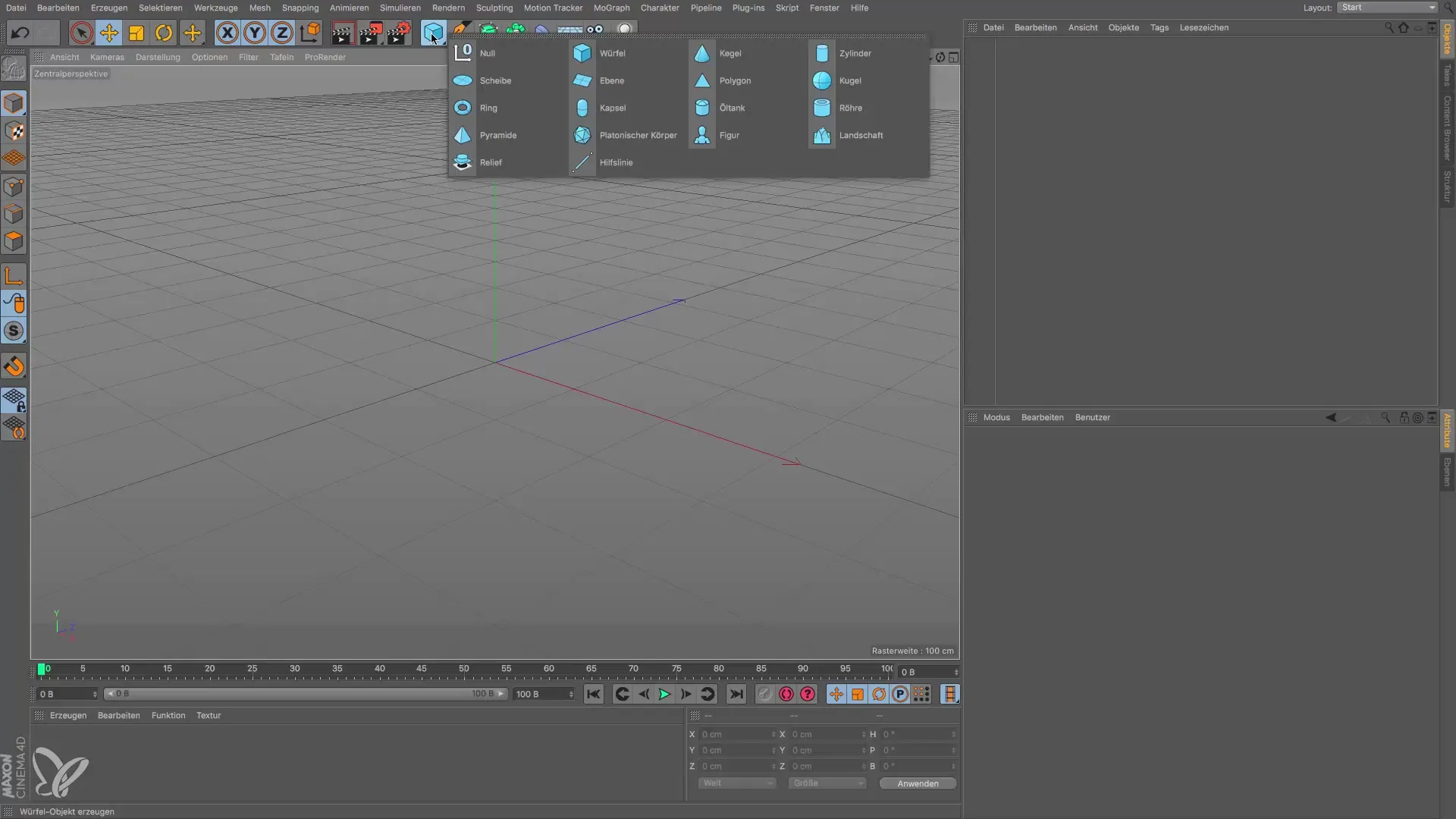Click the green play forward button

664,694
